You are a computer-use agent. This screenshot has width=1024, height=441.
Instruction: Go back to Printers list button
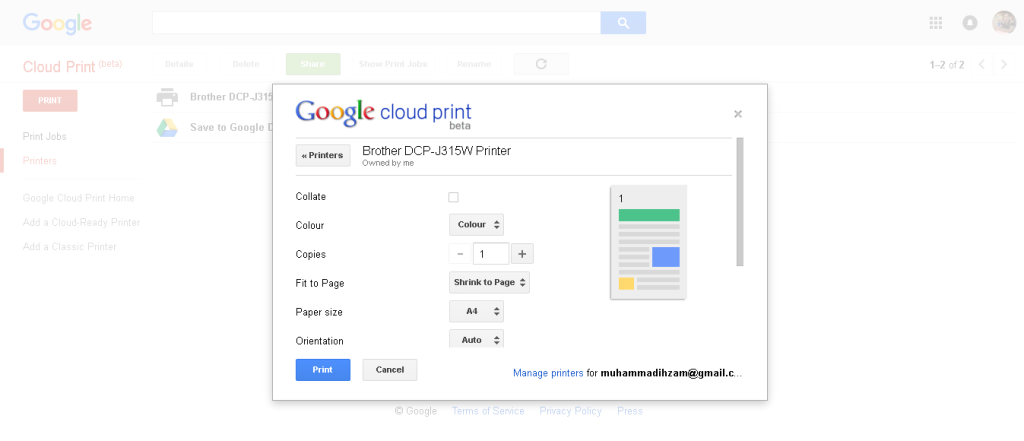323,155
